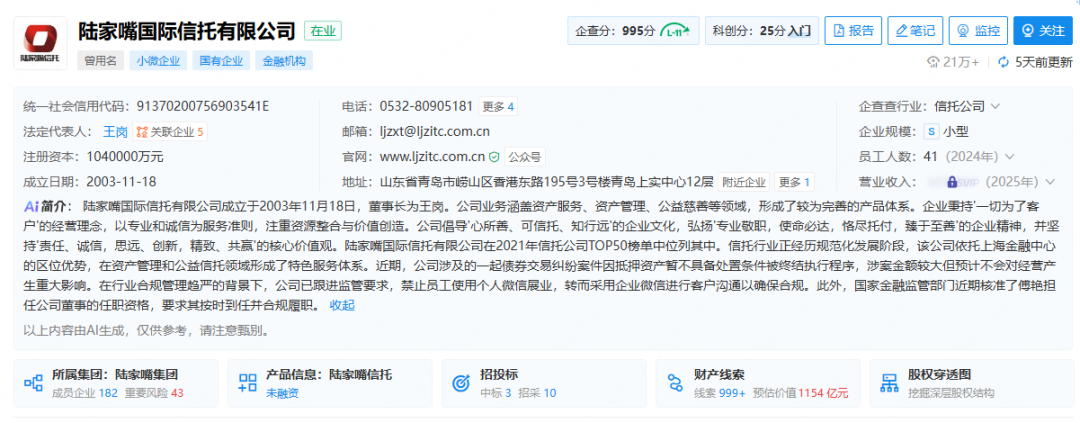The width and height of the screenshot is (1080, 423).
Task: Click the 附近企业 button
Action: [743, 182]
